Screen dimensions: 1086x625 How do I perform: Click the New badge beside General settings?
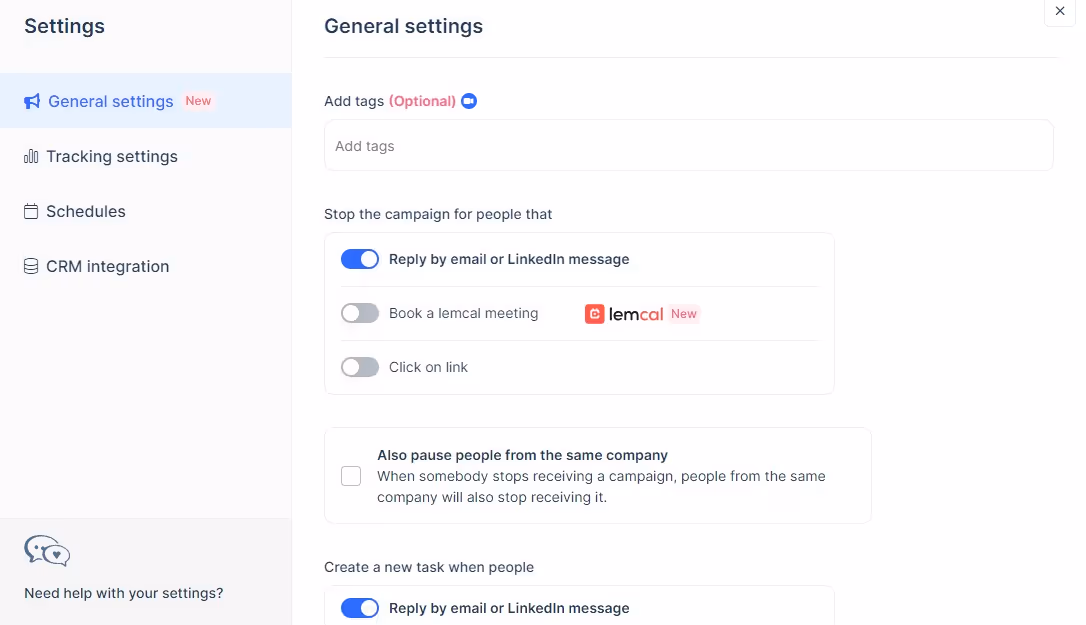coord(198,100)
